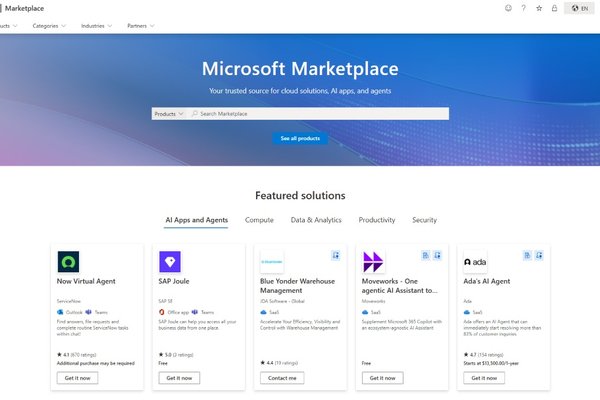Viewport: 600px width, 400px height.
Task: Click the rating star on Blue Yonder card
Action: [x=262, y=362]
